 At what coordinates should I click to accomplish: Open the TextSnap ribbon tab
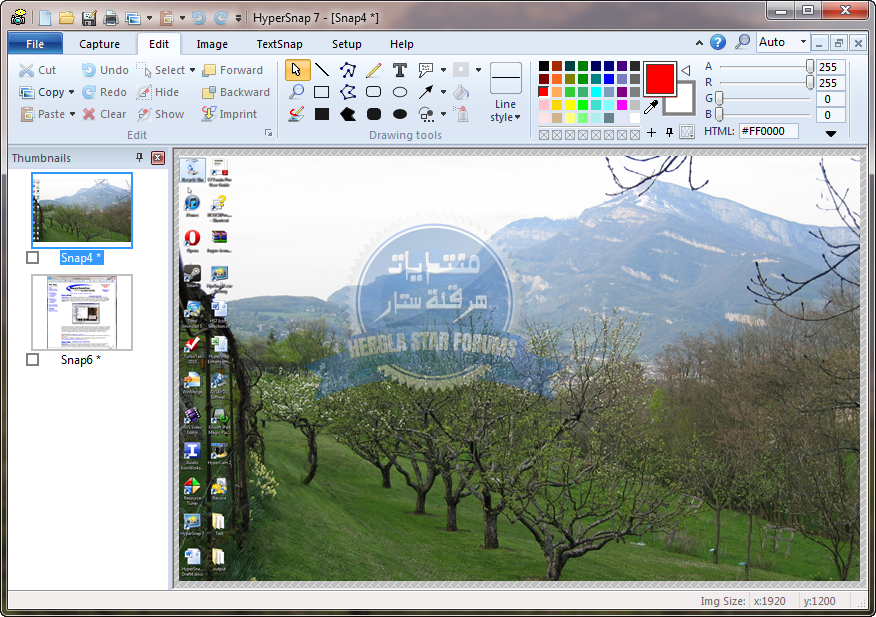tap(279, 44)
